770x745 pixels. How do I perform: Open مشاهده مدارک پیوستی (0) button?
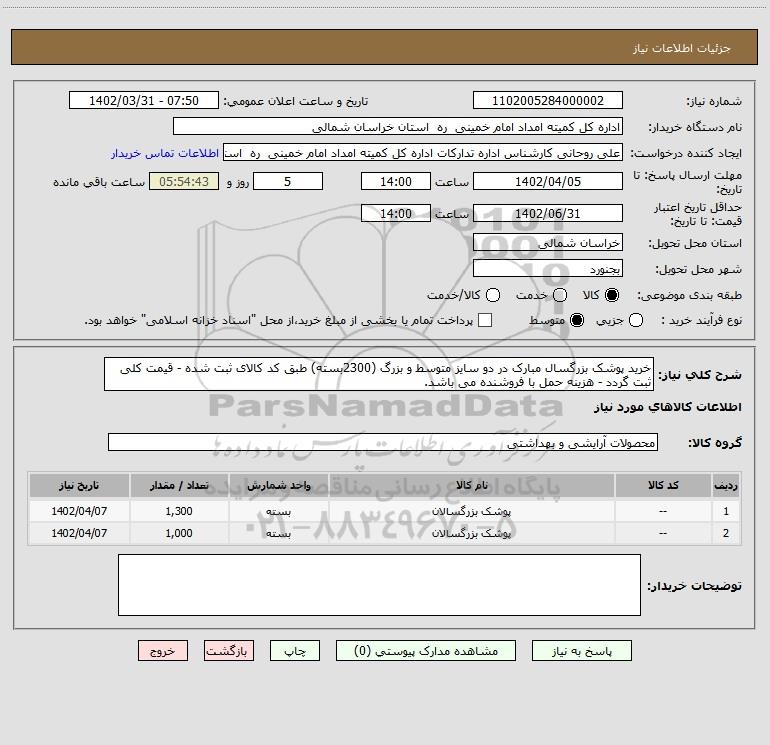[x=426, y=651]
